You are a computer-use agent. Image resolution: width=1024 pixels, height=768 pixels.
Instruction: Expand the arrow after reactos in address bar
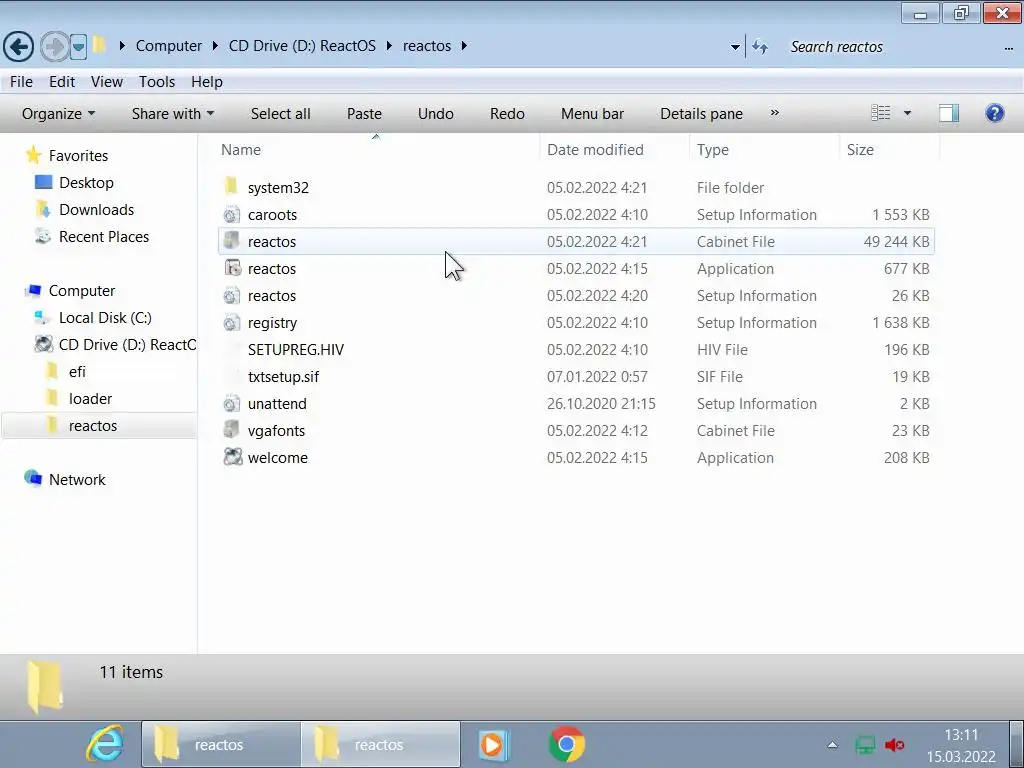pos(464,46)
